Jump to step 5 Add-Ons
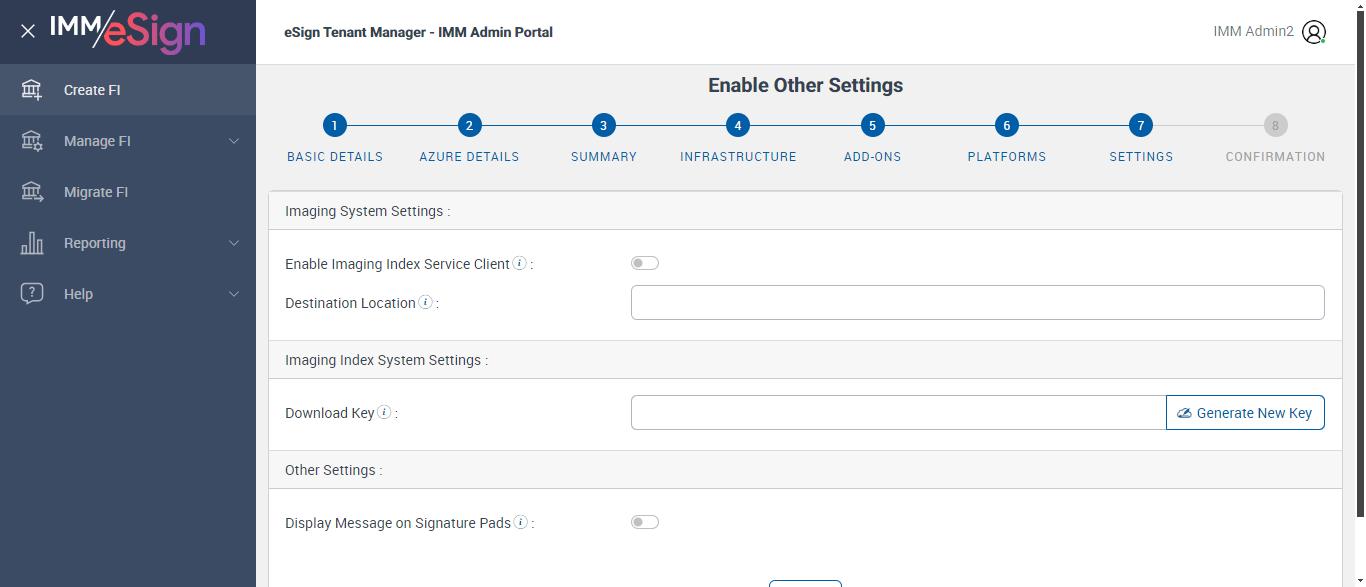Viewport: 1366px width, 587px height. [x=872, y=126]
